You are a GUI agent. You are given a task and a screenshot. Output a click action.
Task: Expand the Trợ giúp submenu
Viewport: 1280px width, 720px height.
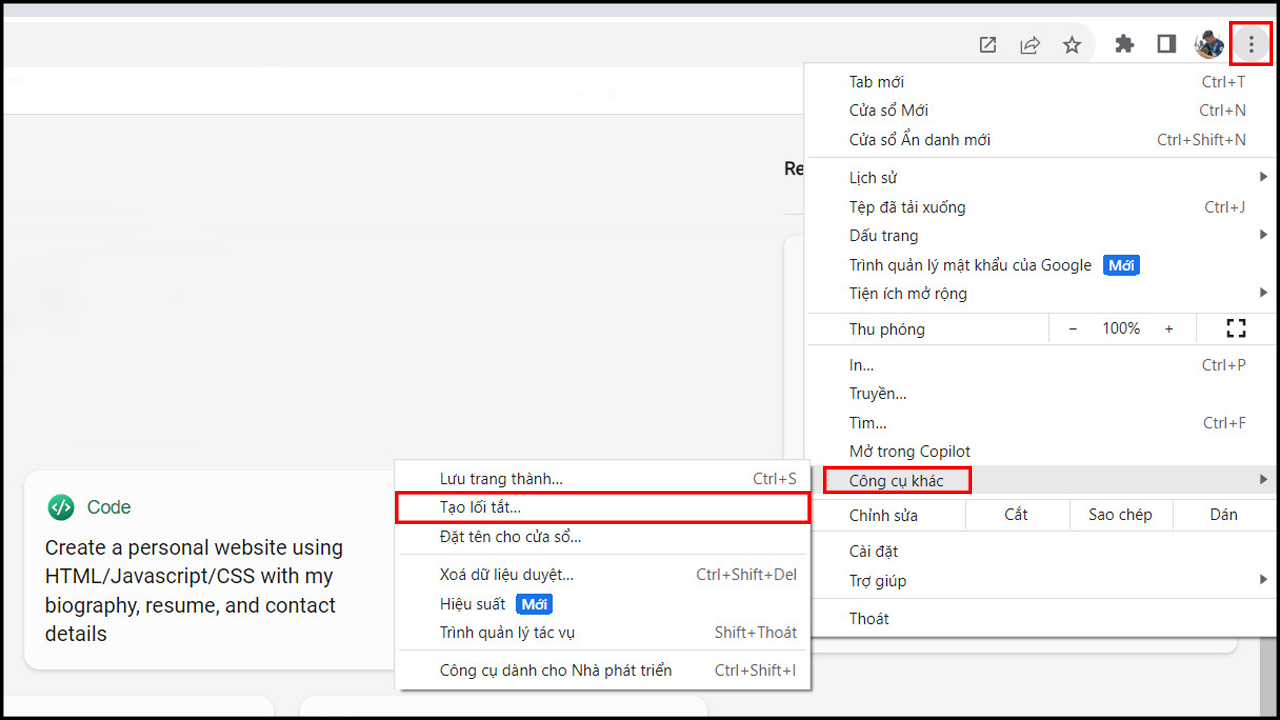pos(1040,581)
